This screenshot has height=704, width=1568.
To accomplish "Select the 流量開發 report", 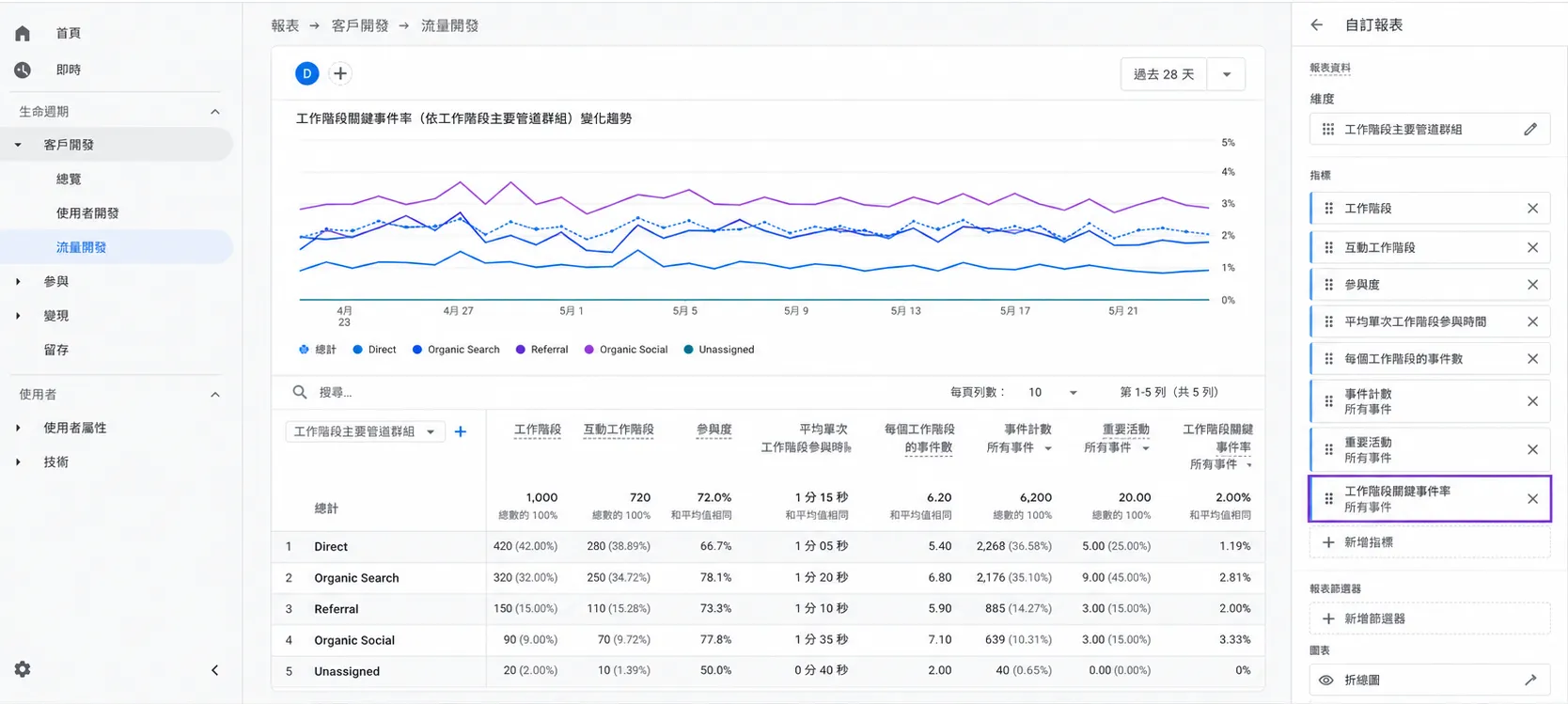I will (81, 247).
